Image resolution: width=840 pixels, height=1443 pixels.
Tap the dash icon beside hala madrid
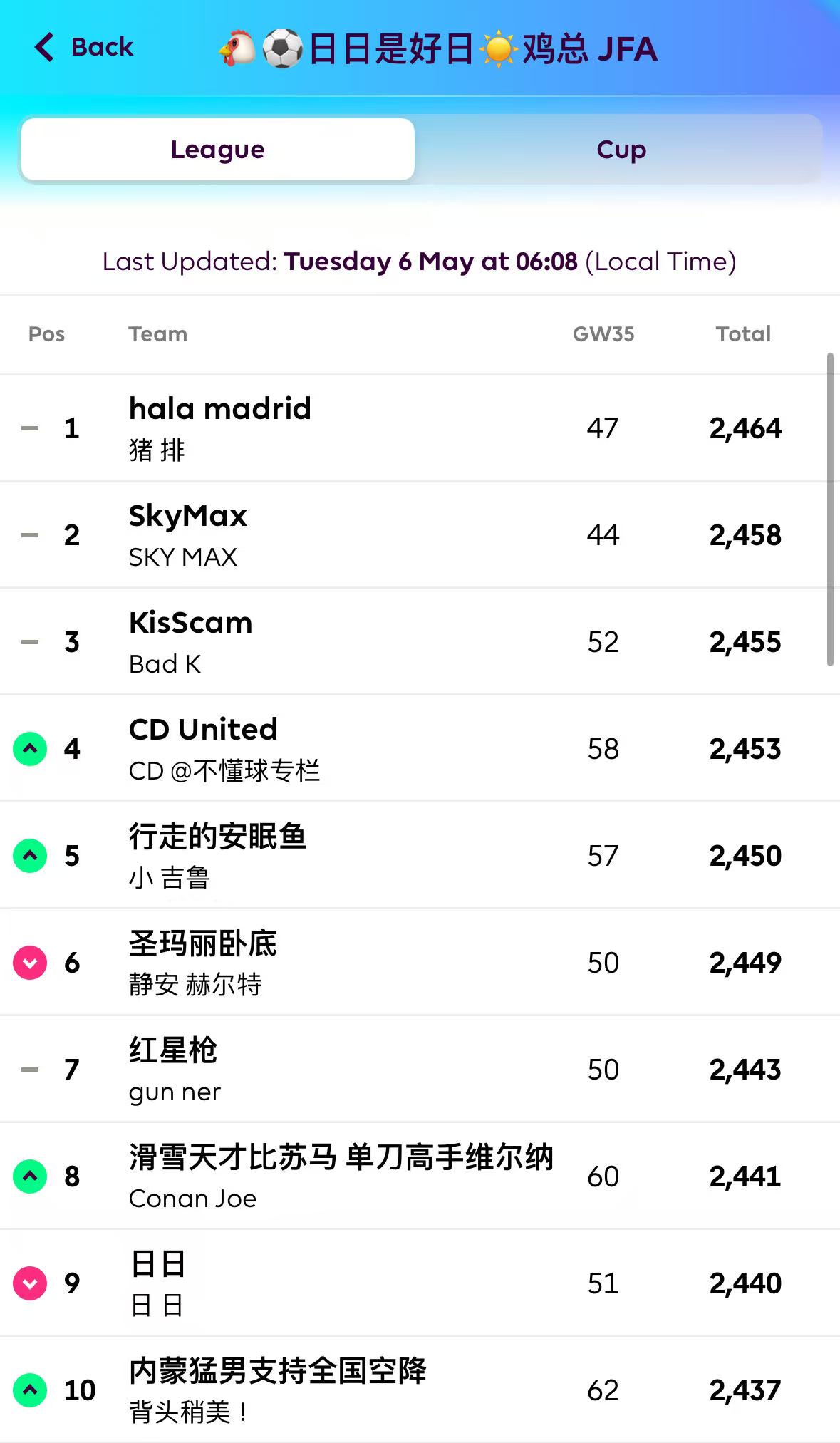tap(30, 428)
